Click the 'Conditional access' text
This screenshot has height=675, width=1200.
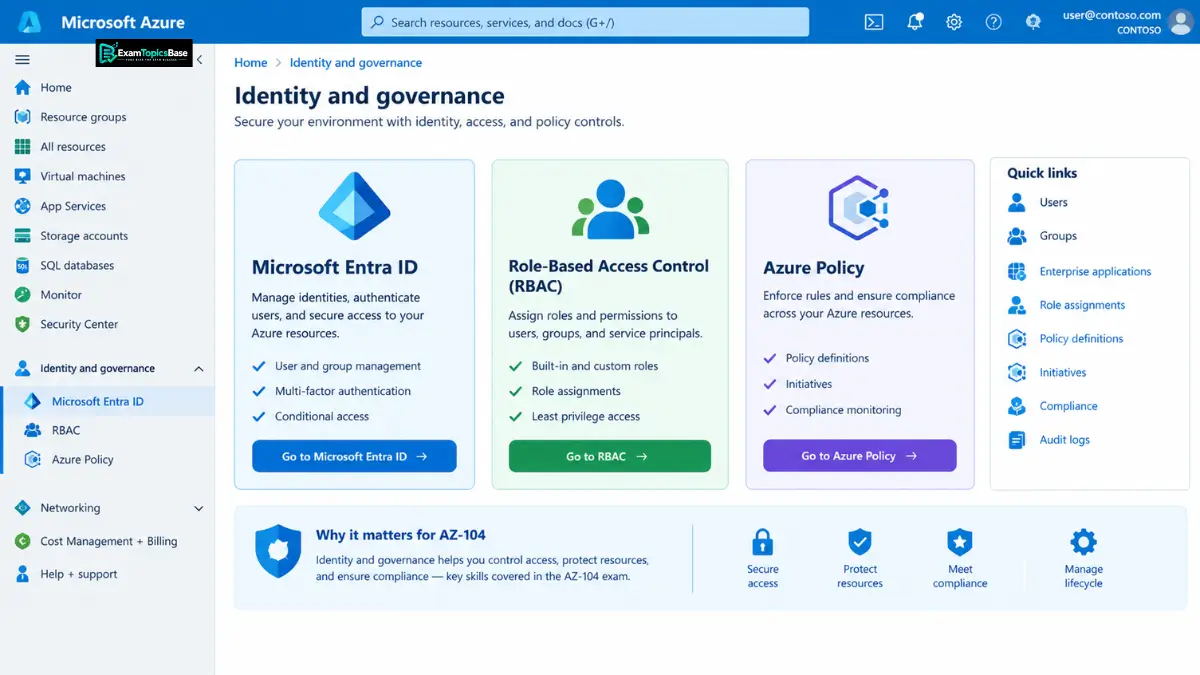[322, 417]
